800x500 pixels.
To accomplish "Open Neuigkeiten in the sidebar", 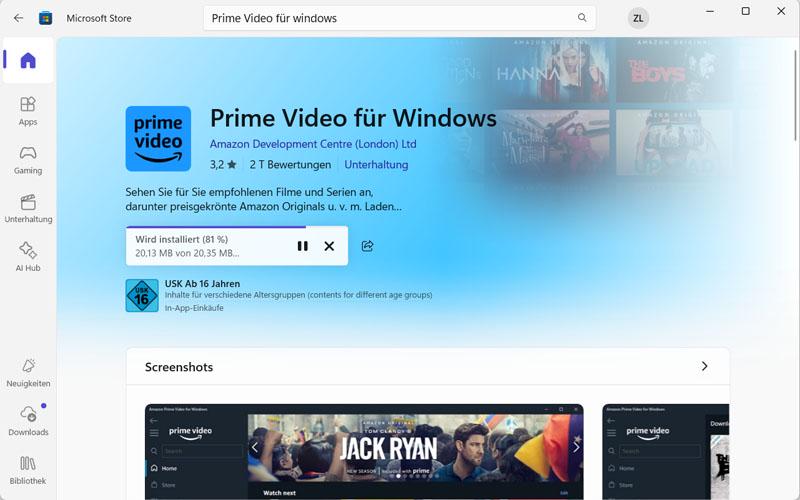I will tap(28, 373).
